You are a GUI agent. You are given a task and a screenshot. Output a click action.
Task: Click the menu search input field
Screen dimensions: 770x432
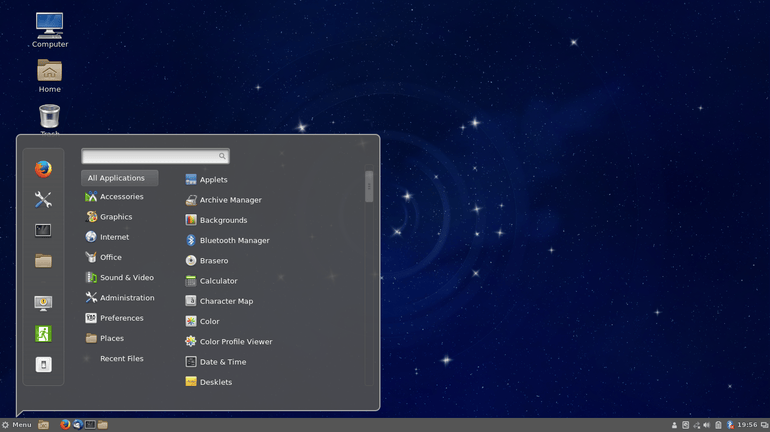tap(150, 156)
